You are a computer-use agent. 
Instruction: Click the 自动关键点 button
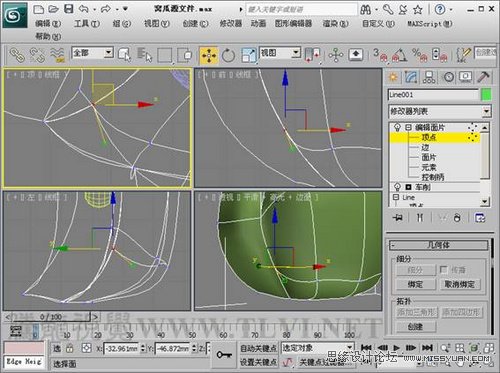pos(258,348)
